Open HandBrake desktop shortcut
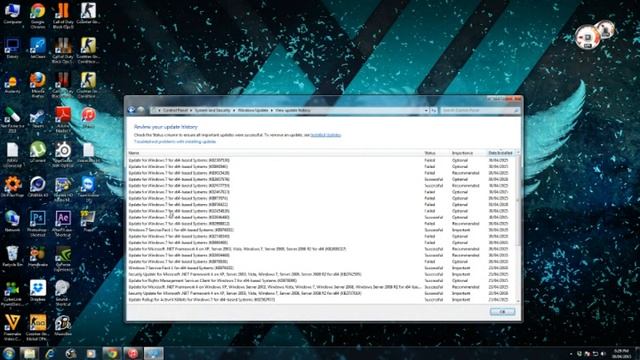This screenshot has height=360, width=640. pyautogui.click(x=38, y=256)
